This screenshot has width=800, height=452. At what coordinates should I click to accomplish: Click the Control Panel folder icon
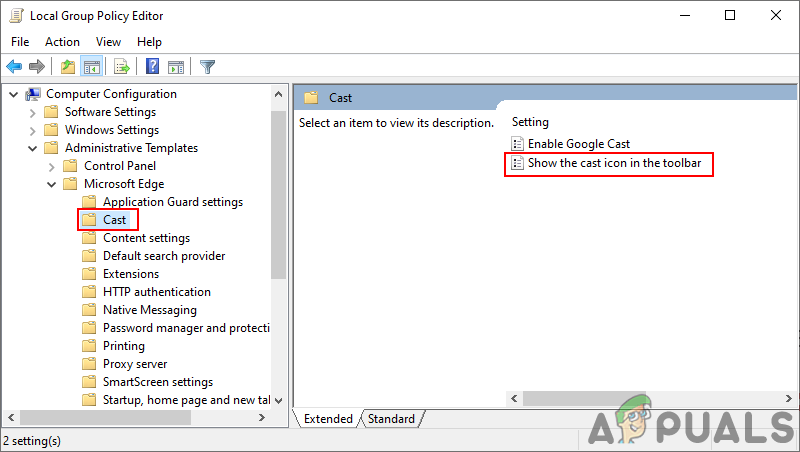click(x=70, y=166)
